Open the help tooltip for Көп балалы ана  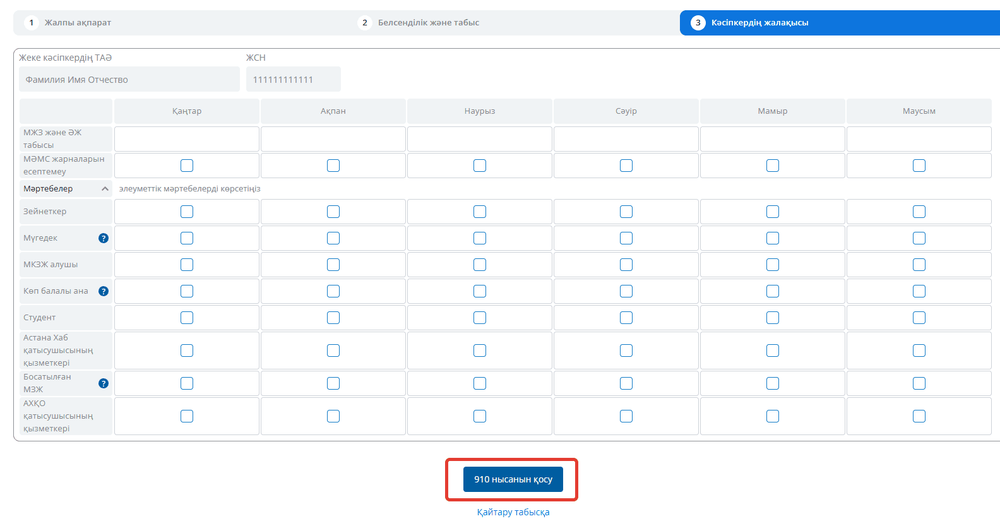pos(103,291)
